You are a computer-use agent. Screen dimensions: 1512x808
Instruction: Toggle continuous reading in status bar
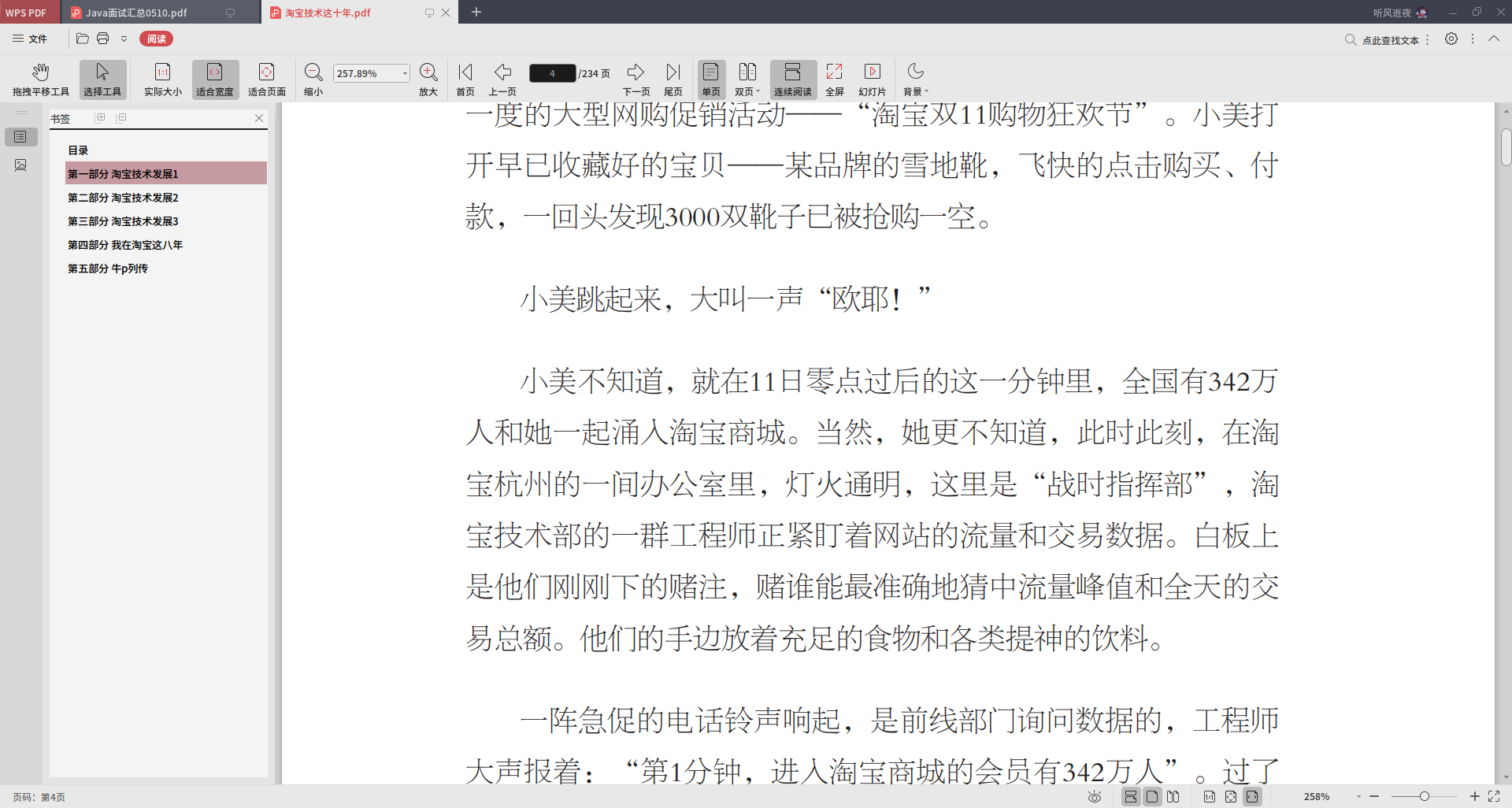[x=1131, y=797]
